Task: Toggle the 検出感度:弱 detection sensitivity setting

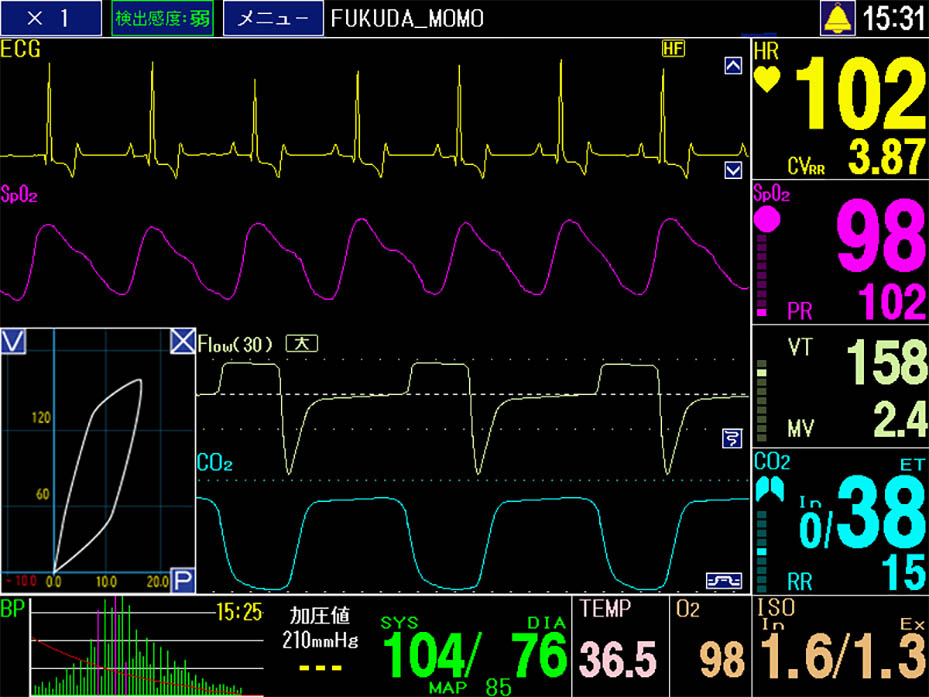Action: pyautogui.click(x=163, y=19)
